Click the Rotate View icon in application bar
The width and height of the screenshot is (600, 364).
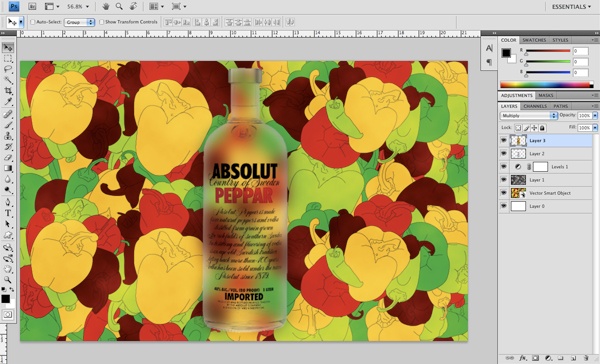(134, 7)
